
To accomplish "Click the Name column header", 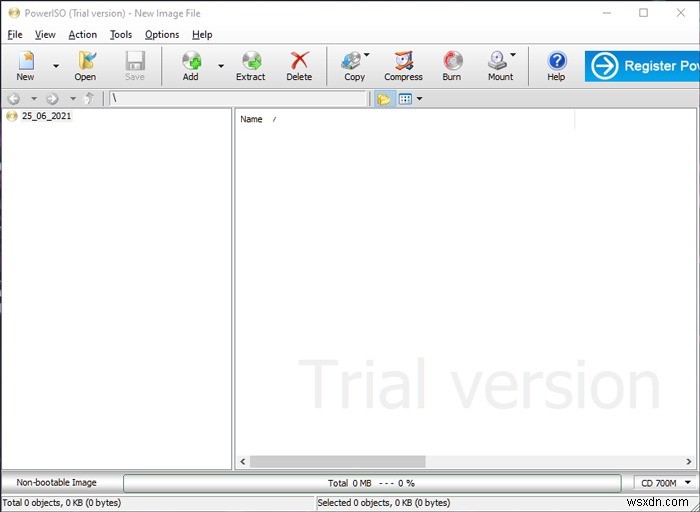I will click(x=251, y=119).
